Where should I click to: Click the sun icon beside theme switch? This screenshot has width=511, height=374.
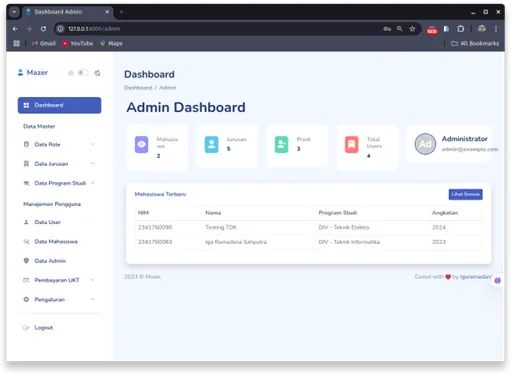pyautogui.click(x=71, y=73)
